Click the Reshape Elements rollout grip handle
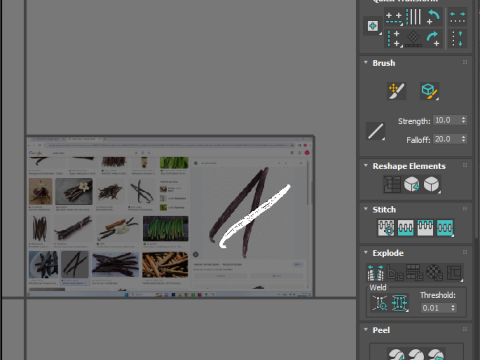This screenshot has height=360, width=480. [x=465, y=165]
